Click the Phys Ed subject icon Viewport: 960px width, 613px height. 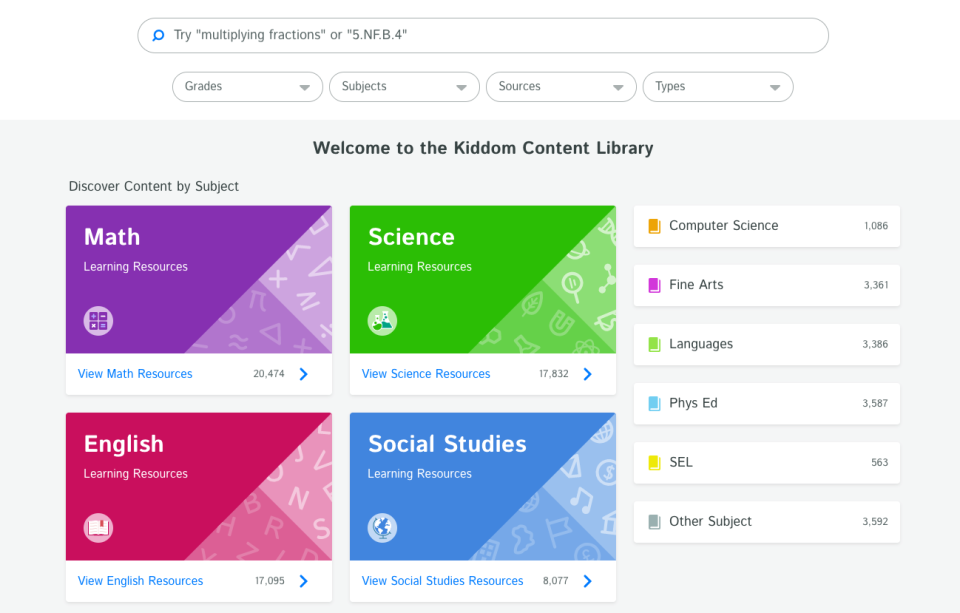[x=654, y=403]
